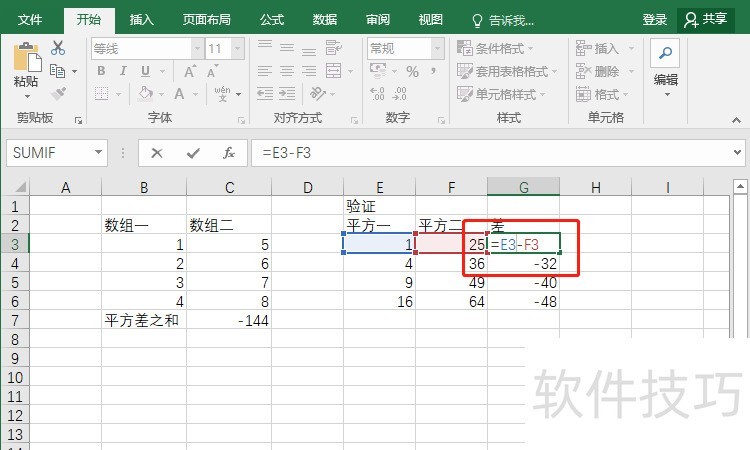Click the phonetic guide wén icon
The image size is (750, 450).
tap(222, 94)
